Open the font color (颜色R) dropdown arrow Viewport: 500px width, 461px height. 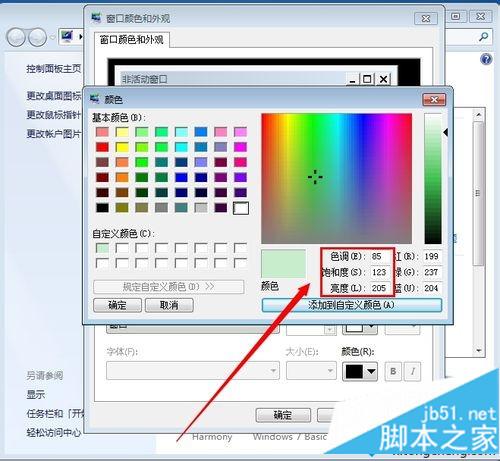[x=371, y=371]
